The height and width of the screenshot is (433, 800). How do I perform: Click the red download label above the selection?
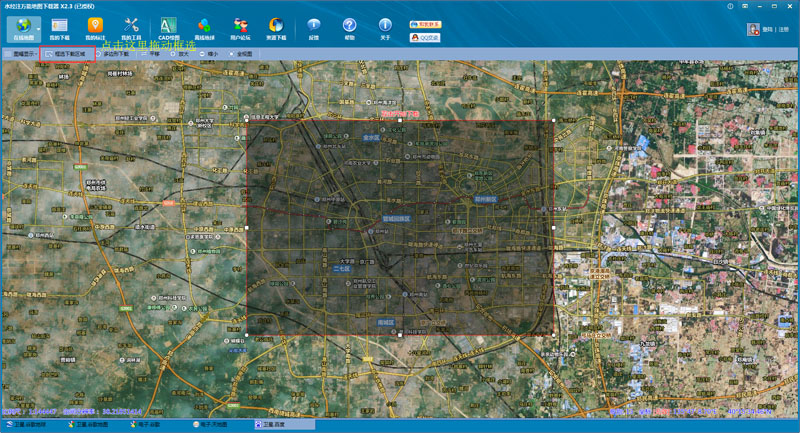(400, 114)
